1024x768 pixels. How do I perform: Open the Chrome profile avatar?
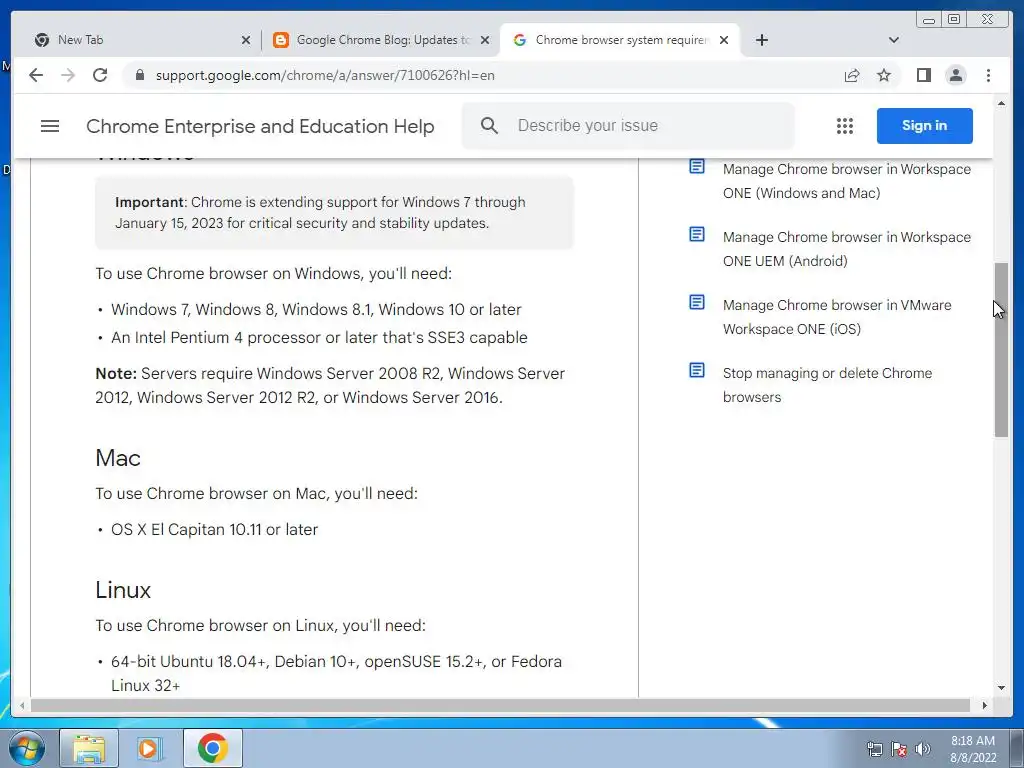[955, 75]
